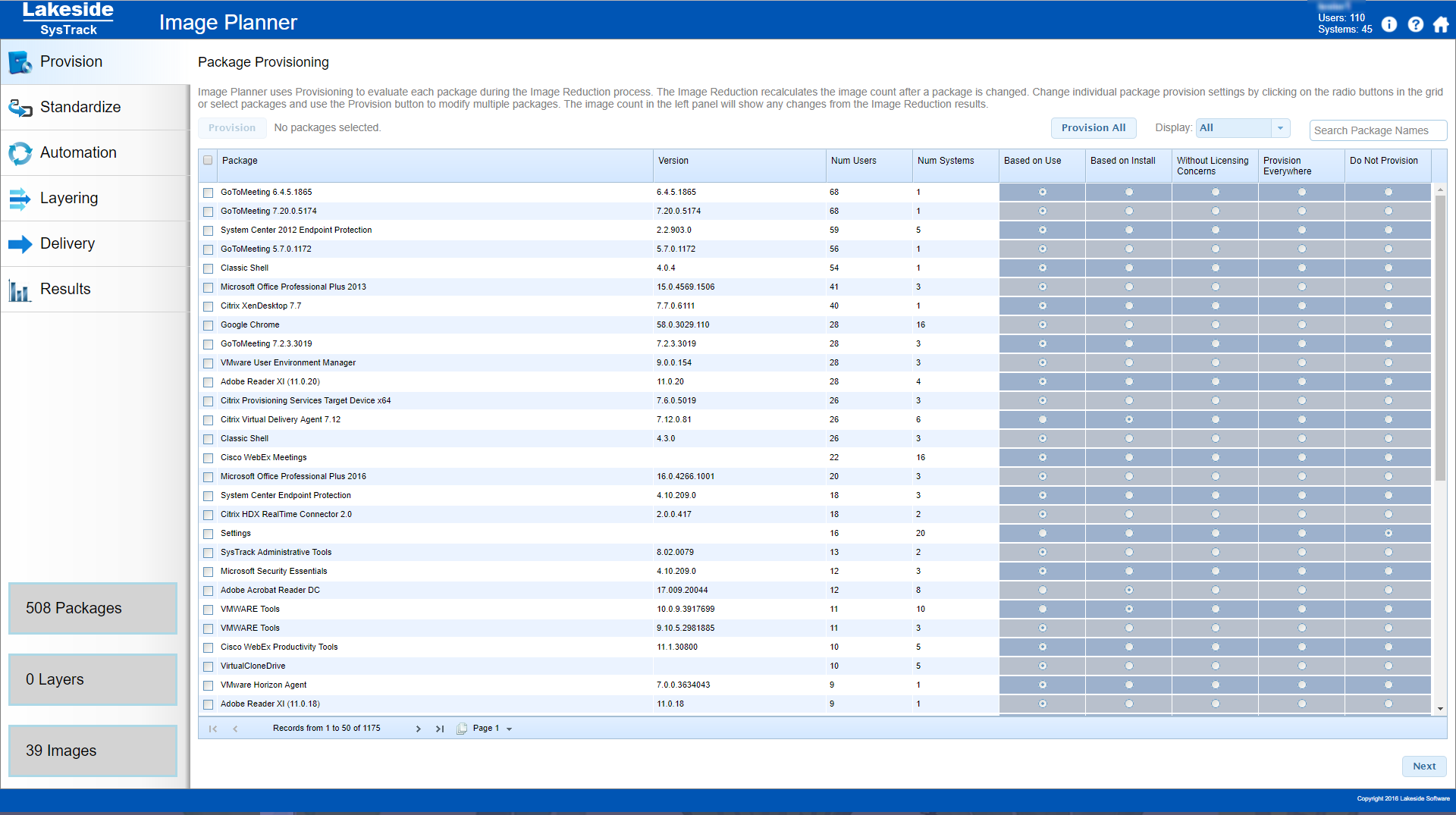Click the Delivery arrow icon
The image size is (1456, 815).
click(20, 244)
